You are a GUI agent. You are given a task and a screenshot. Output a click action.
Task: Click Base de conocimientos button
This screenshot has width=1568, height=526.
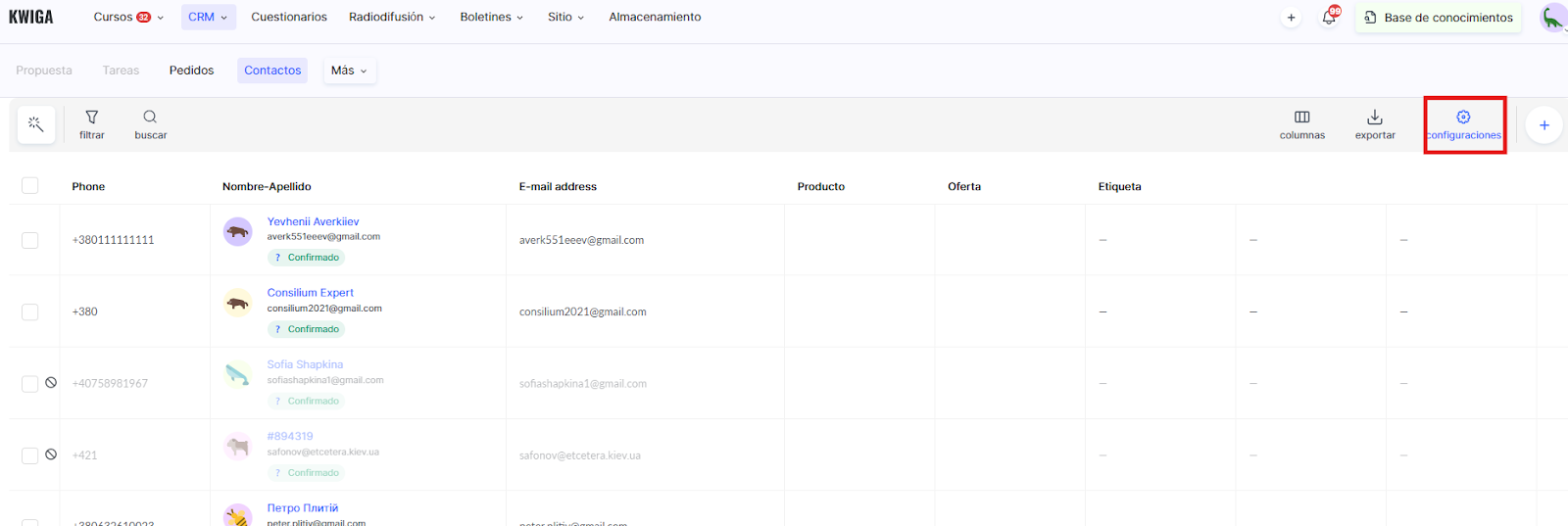1438,18
